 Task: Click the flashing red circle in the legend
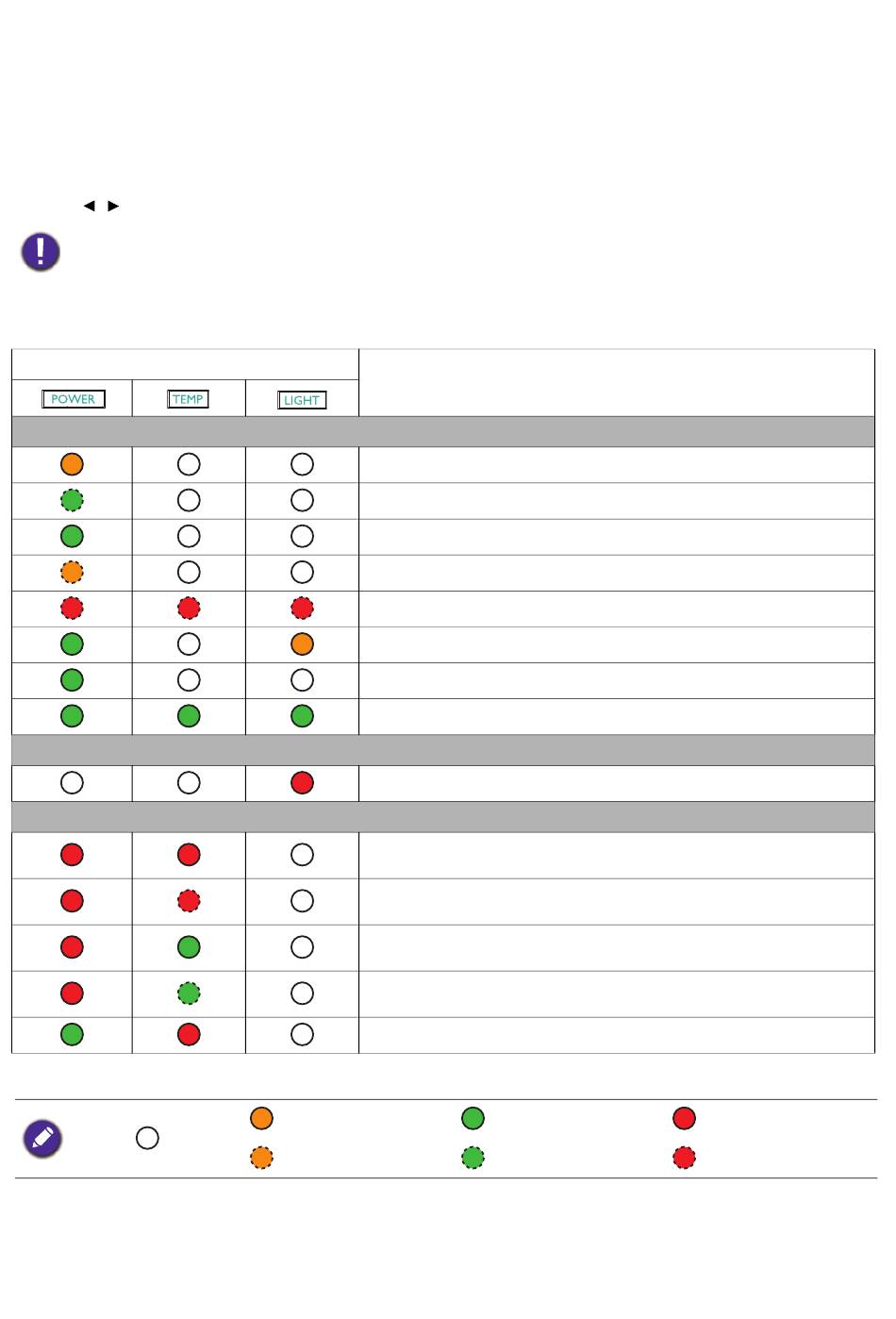(x=684, y=1158)
